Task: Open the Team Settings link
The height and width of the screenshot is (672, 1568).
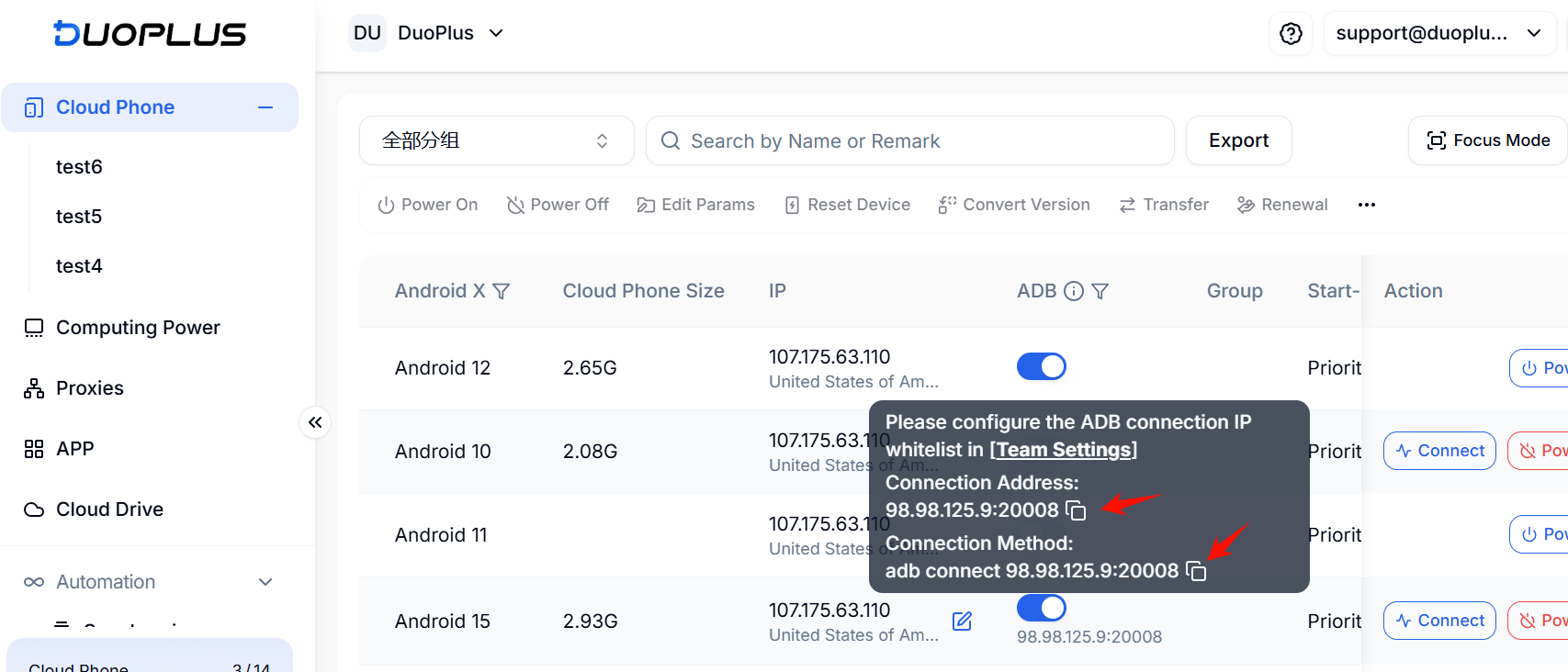Action: [x=1063, y=450]
